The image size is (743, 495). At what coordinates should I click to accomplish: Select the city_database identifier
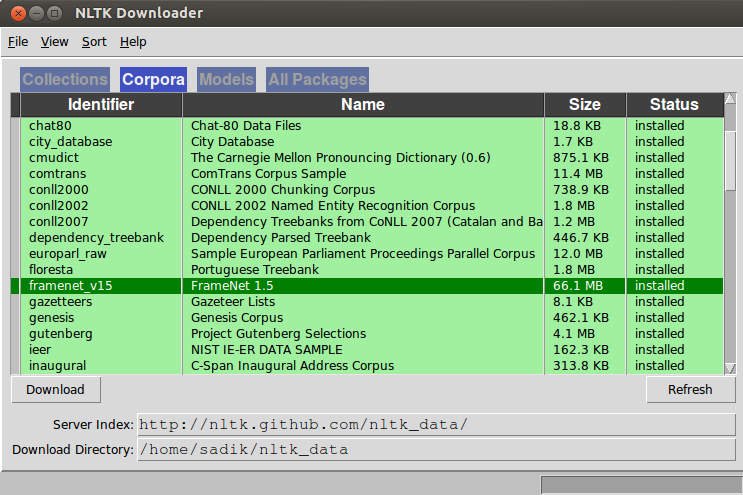(x=71, y=142)
